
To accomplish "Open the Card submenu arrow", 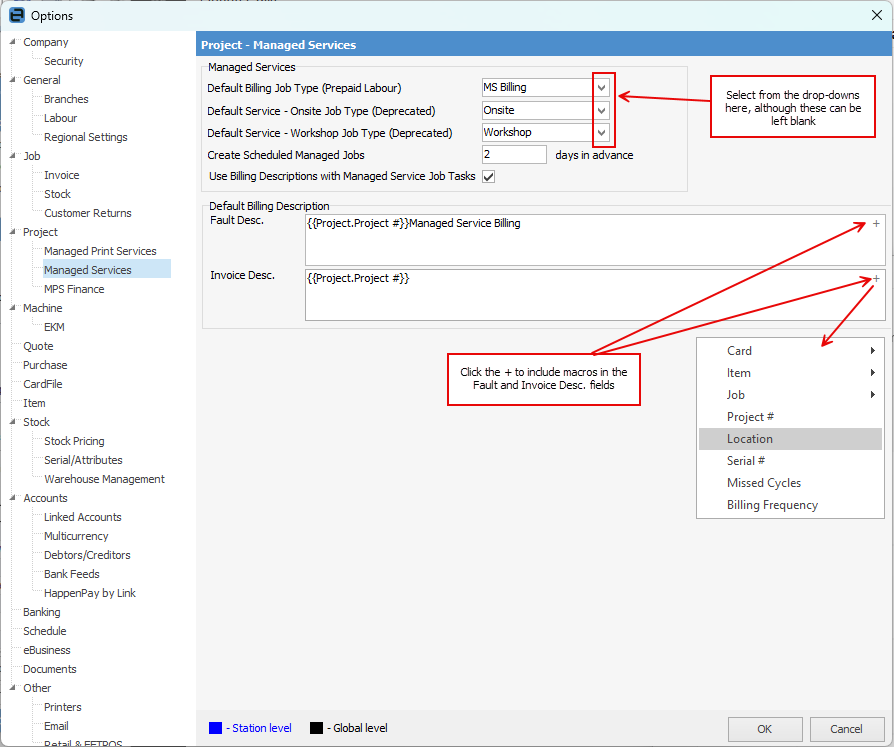I will coord(872,351).
